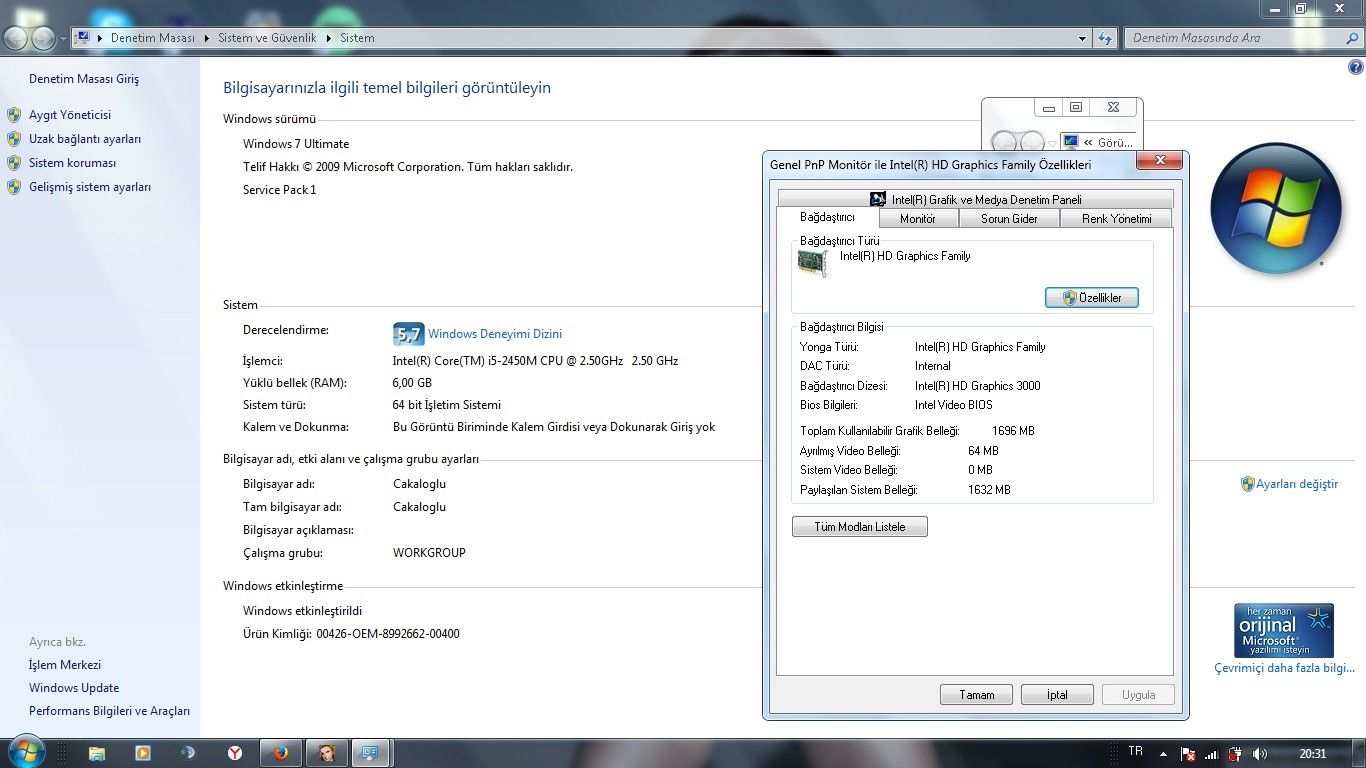Click Sistem breadcrumb in address bar
1366x768 pixels.
[x=357, y=38]
